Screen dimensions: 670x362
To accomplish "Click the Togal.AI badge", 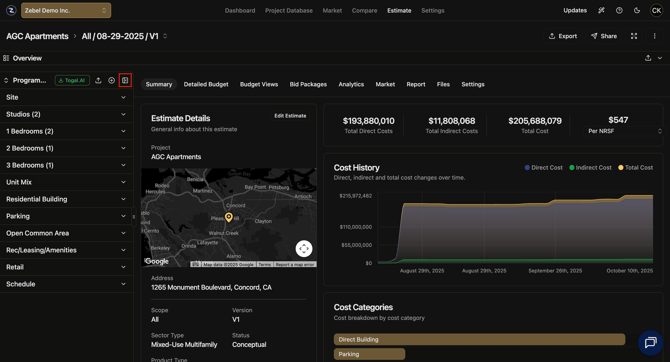I will 72,80.
